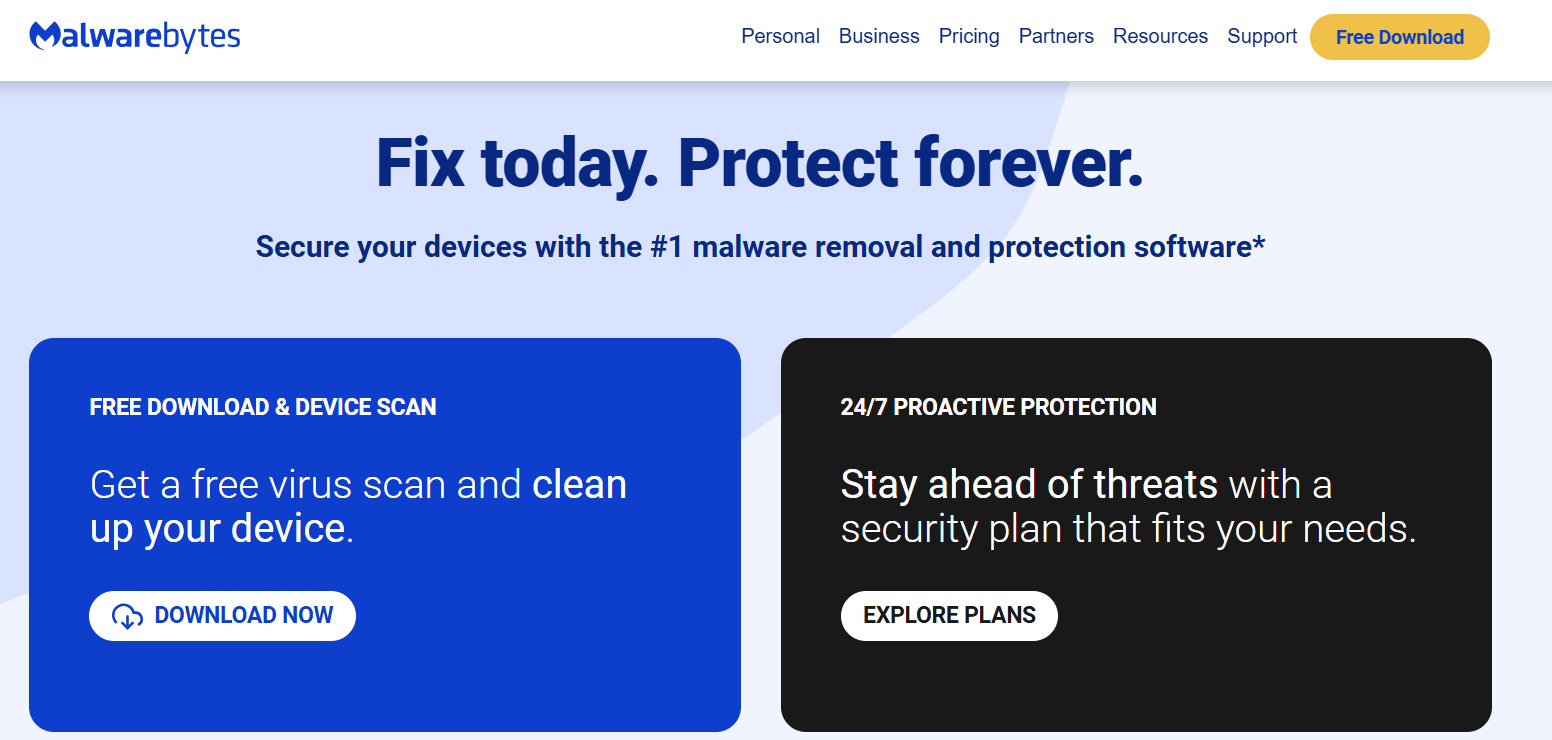Click the Malwarebytes logo

[135, 36]
